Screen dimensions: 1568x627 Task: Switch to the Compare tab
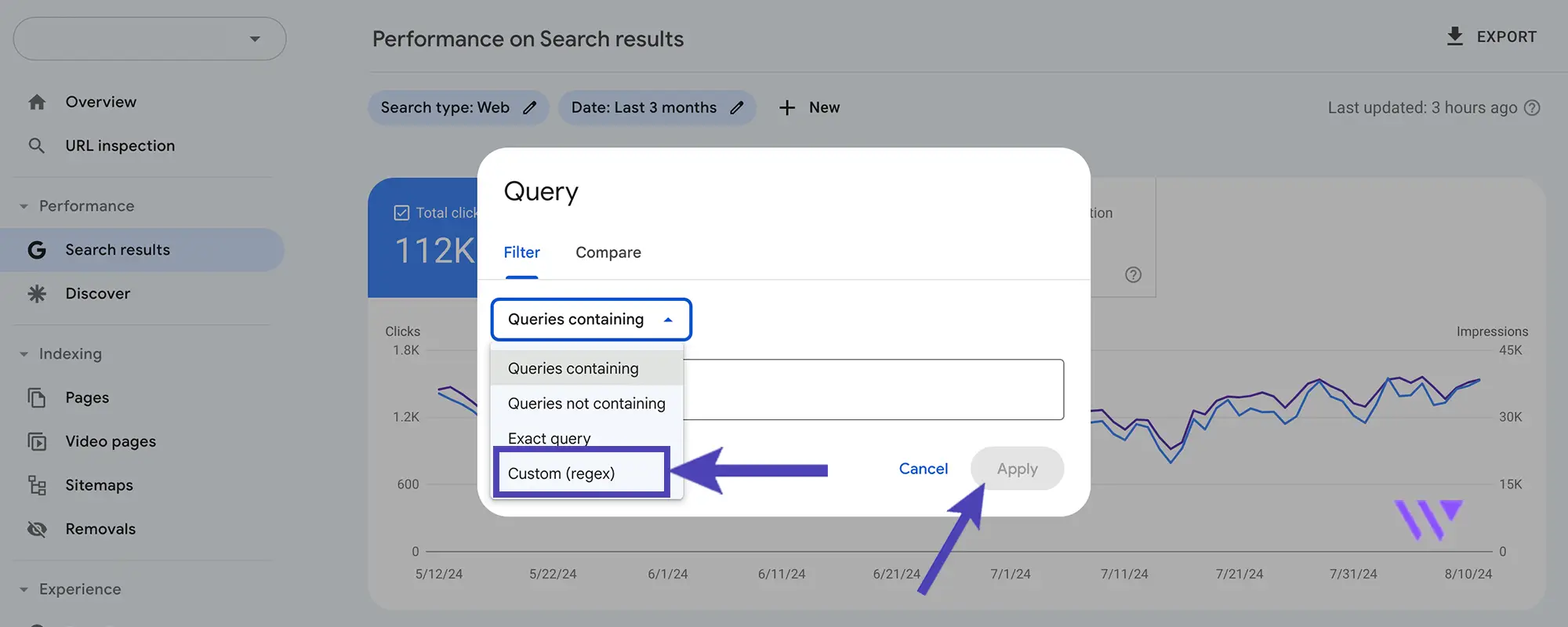[x=608, y=252]
